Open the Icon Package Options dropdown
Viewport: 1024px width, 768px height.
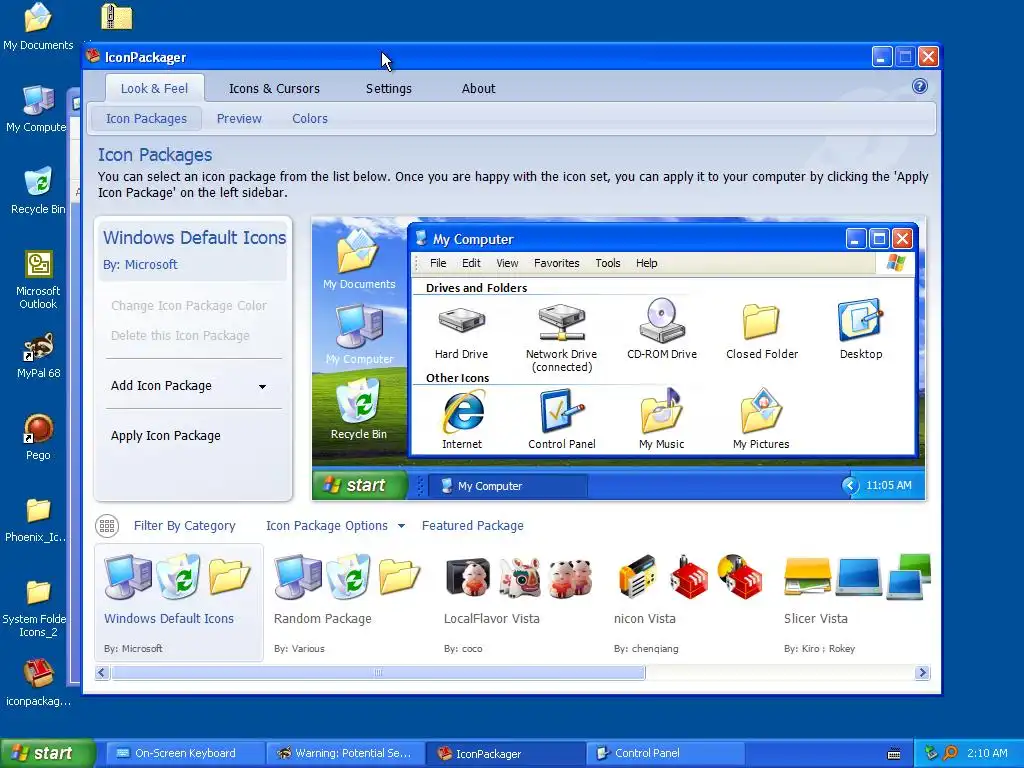[335, 526]
